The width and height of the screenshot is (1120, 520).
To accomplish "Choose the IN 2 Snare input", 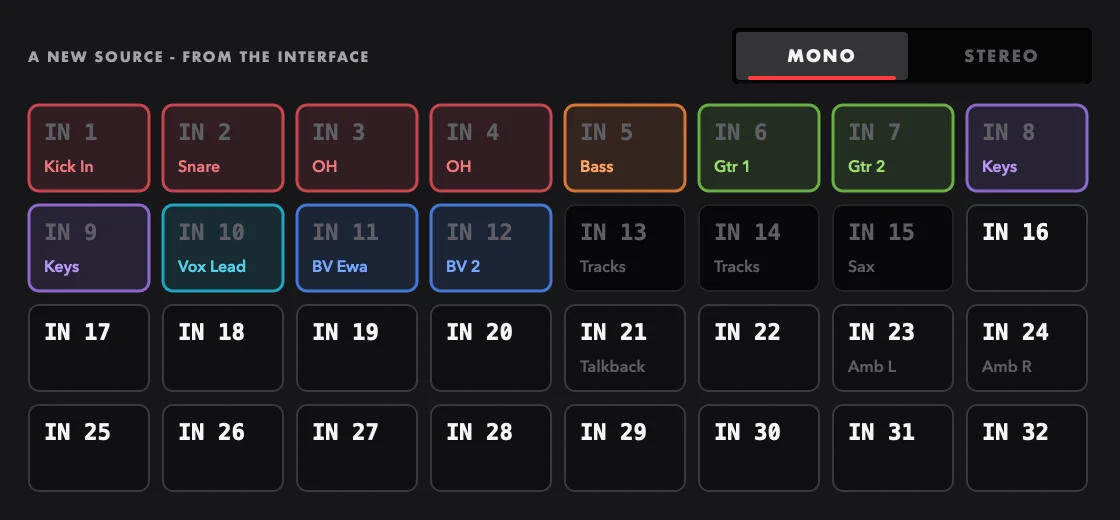I will [x=223, y=148].
